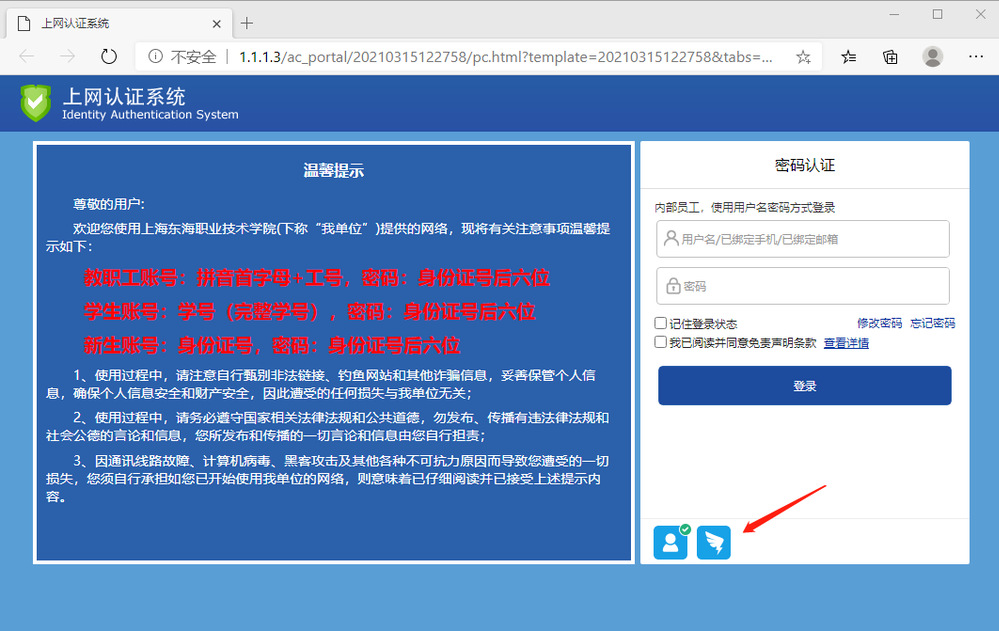
Task: Open a new browser tab
Action: 247,23
